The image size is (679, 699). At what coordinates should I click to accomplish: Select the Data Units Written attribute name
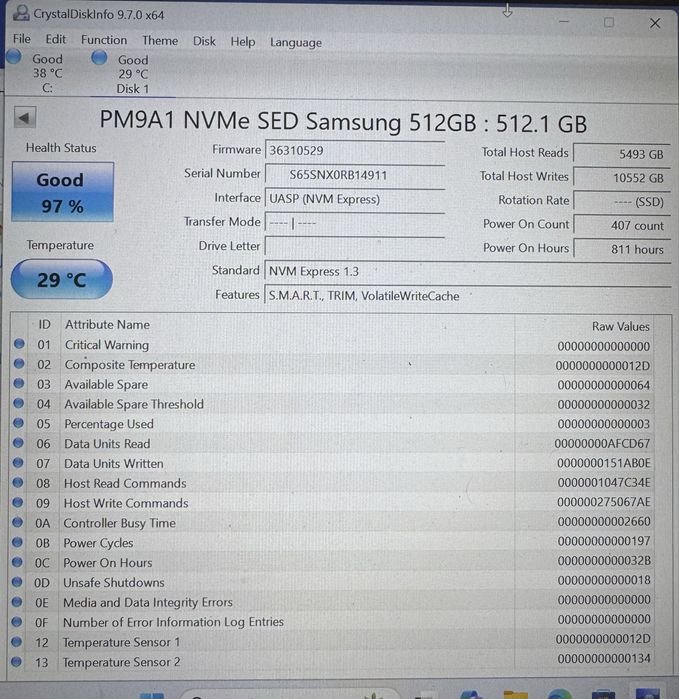[x=114, y=464]
